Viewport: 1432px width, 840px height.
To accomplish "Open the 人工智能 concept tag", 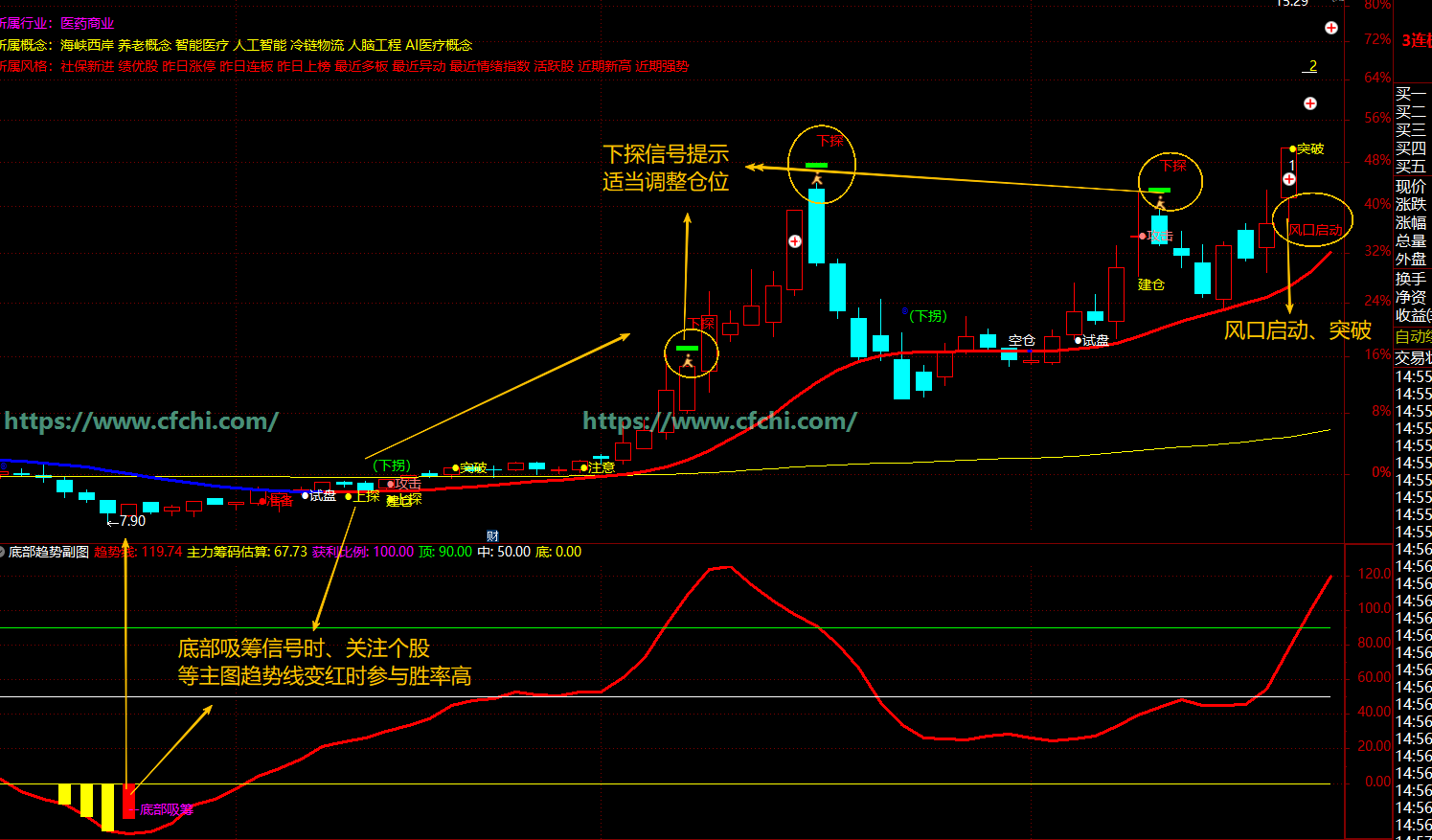I will pos(260,45).
